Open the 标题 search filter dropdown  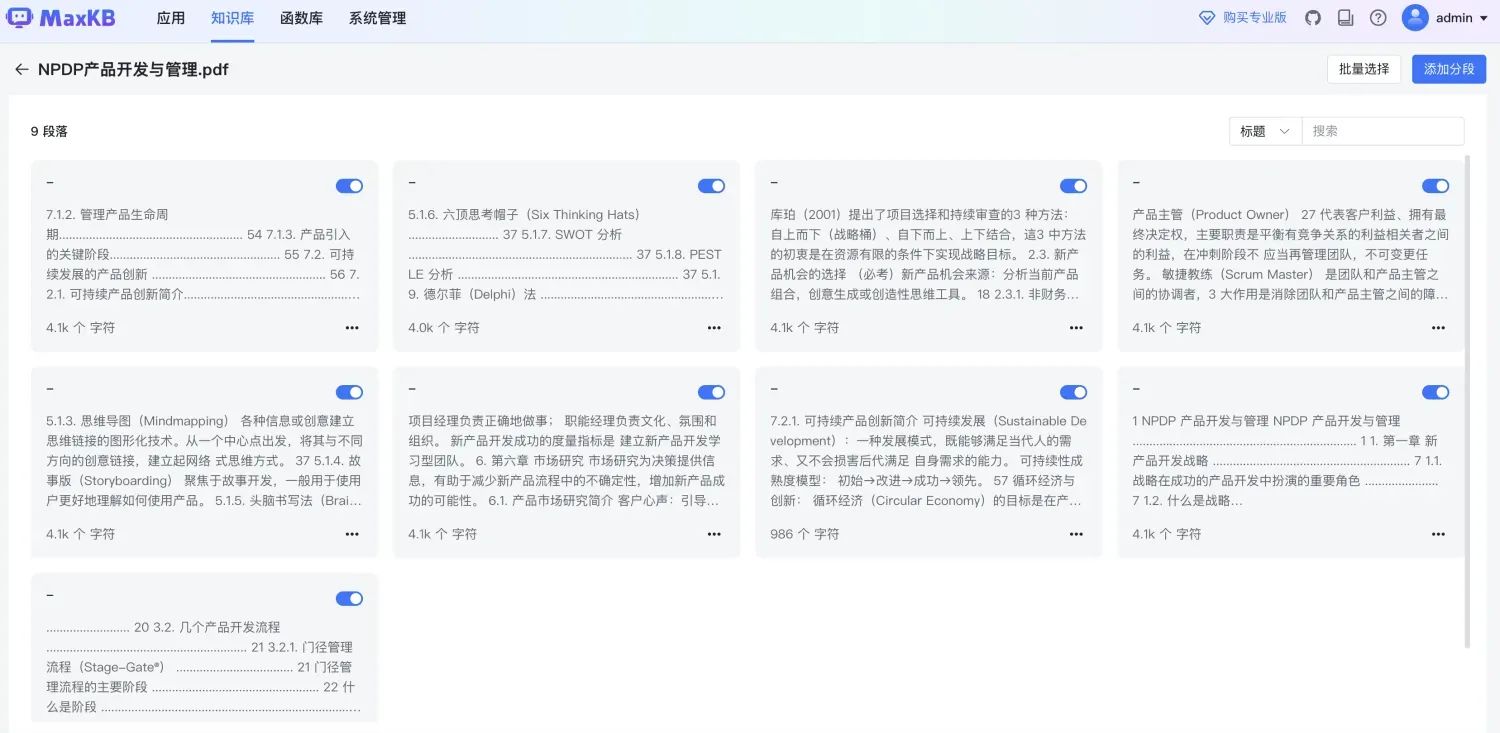pyautogui.click(x=1264, y=130)
